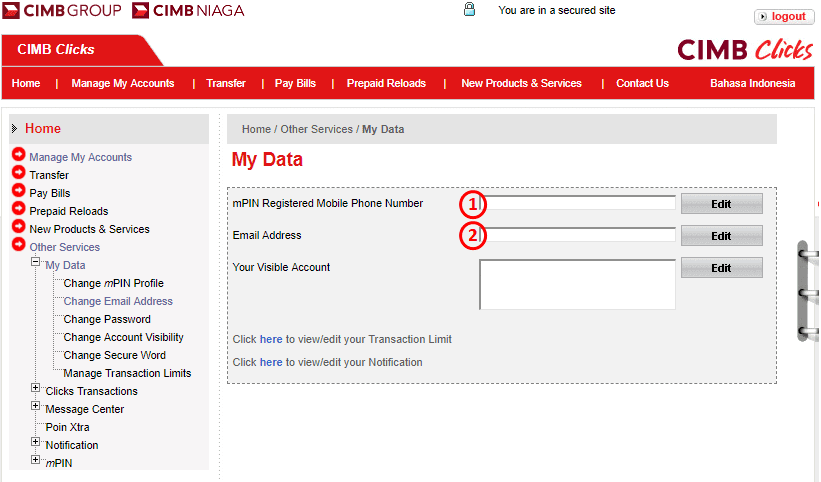This screenshot has width=821, height=482.
Task: Click the mPIN mobile phone number field
Action: 578,203
